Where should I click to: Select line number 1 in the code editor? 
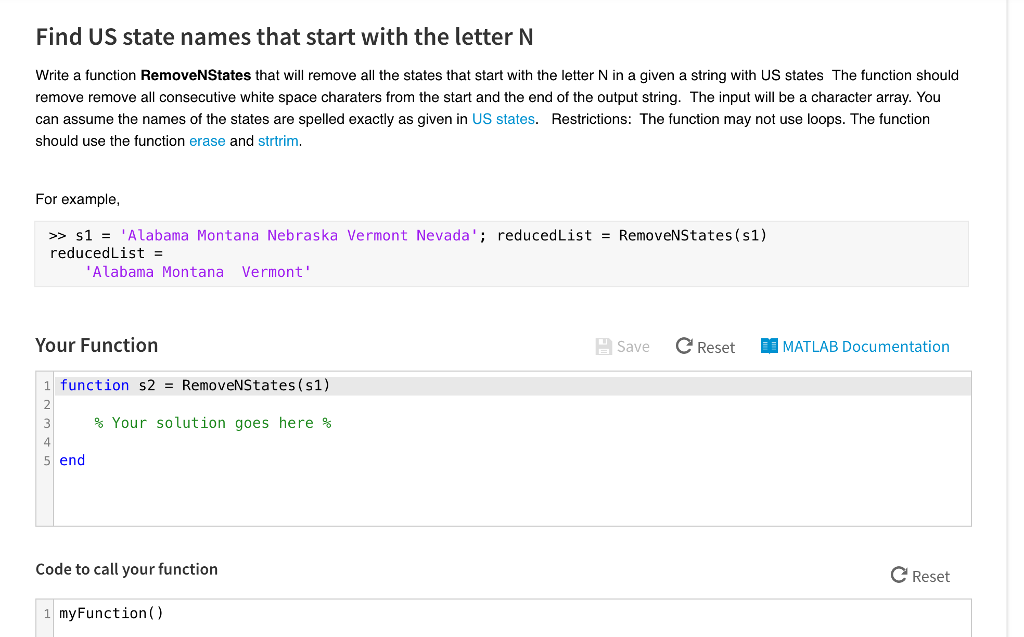click(x=46, y=385)
